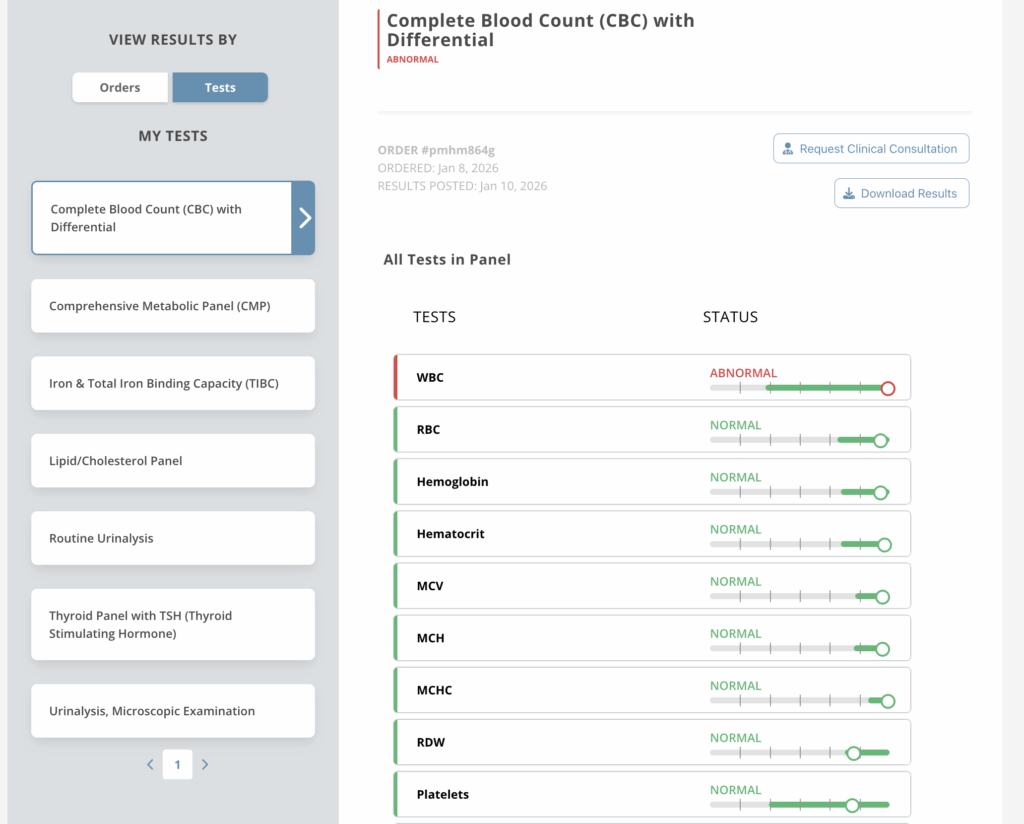The width and height of the screenshot is (1024, 824).
Task: Click the left pagination arrow below My Tests
Action: pyautogui.click(x=150, y=764)
